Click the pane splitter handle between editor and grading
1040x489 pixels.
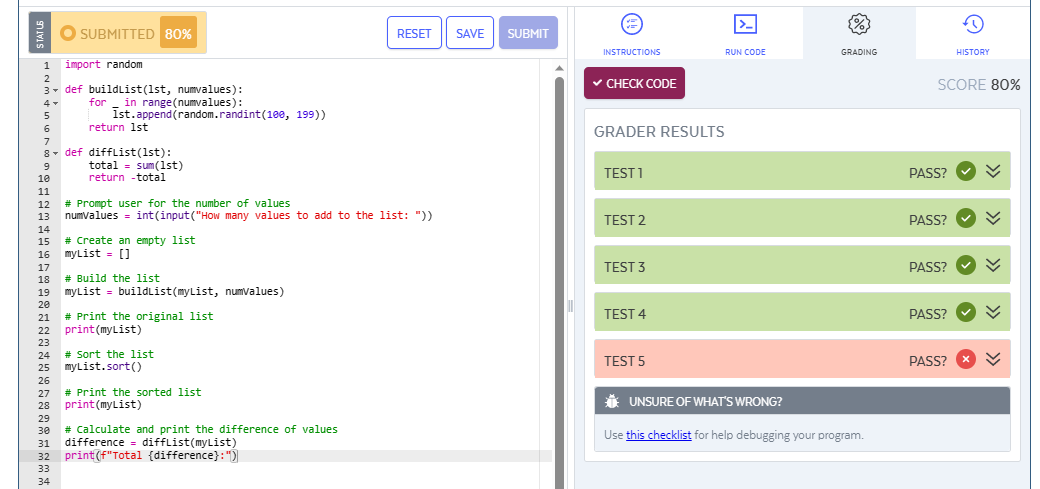pos(570,306)
